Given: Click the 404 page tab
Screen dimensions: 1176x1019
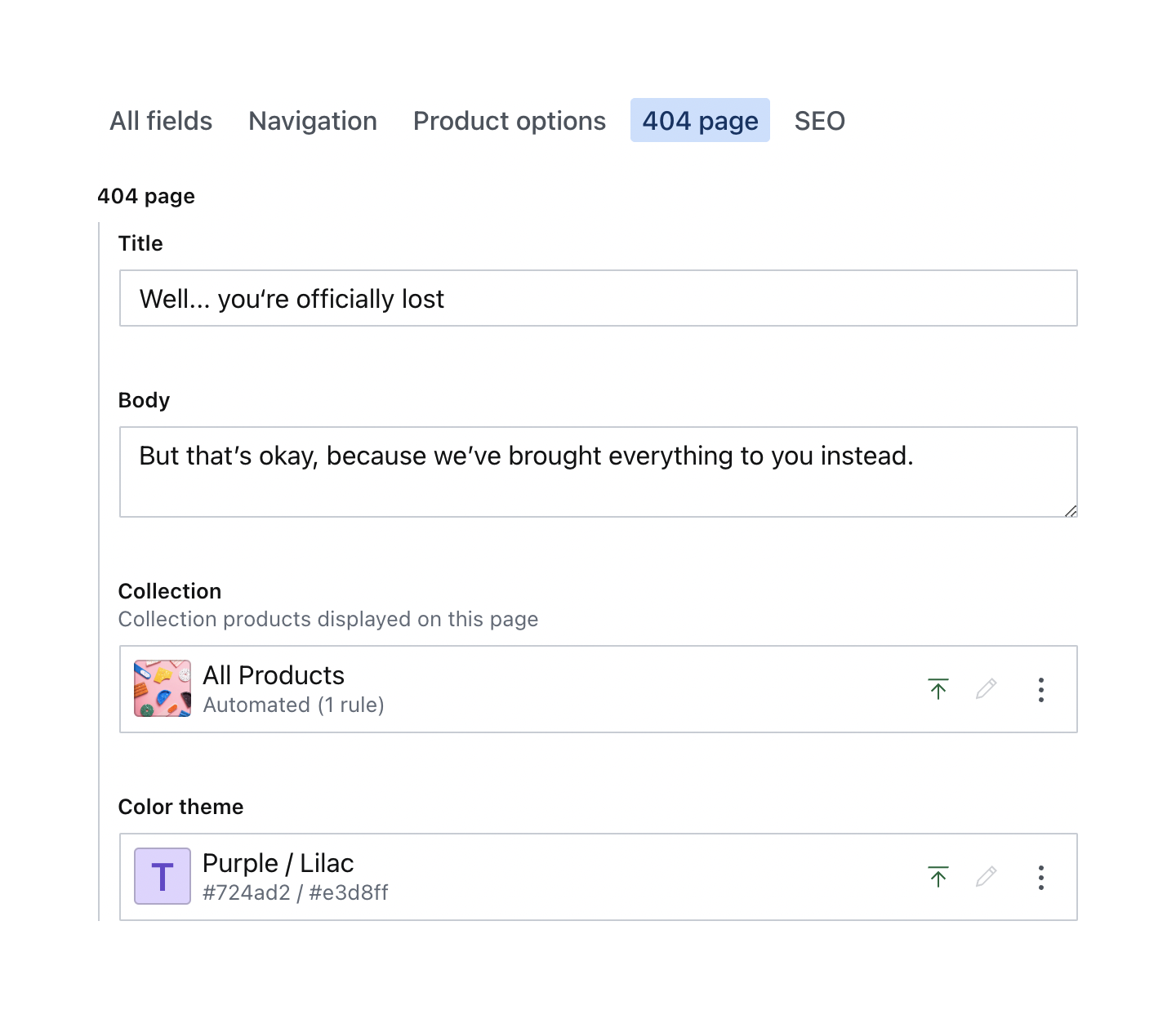Looking at the screenshot, I should [x=700, y=121].
